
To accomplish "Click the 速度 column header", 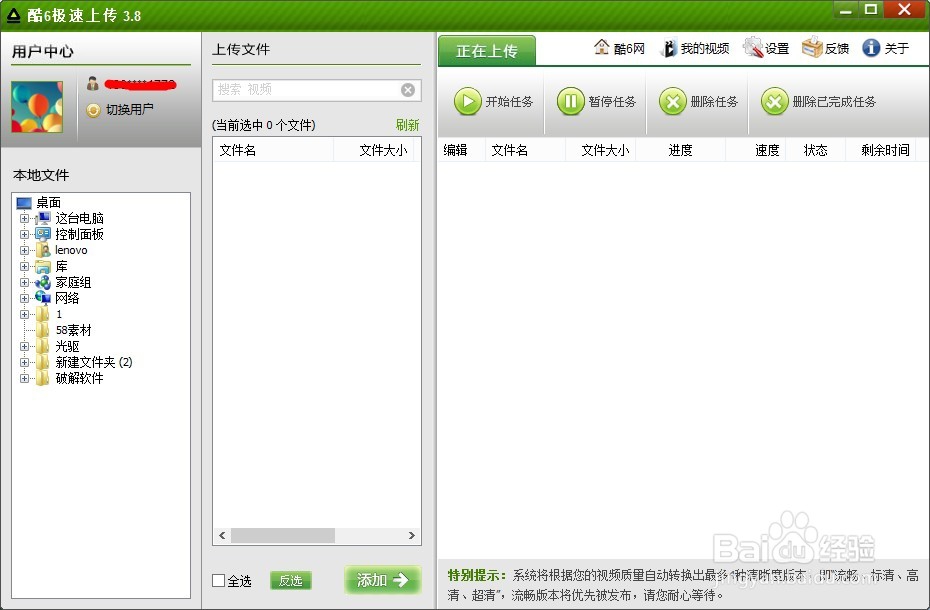I will 756,150.
